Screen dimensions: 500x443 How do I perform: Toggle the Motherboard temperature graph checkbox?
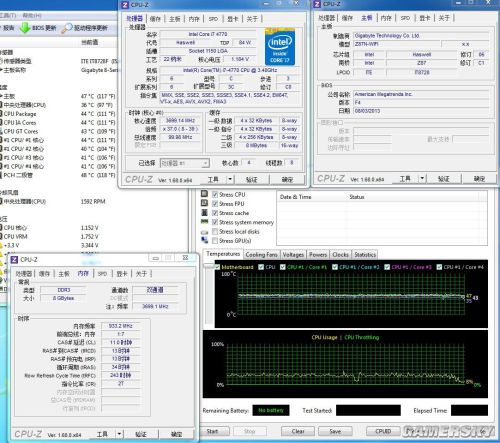[218, 267]
